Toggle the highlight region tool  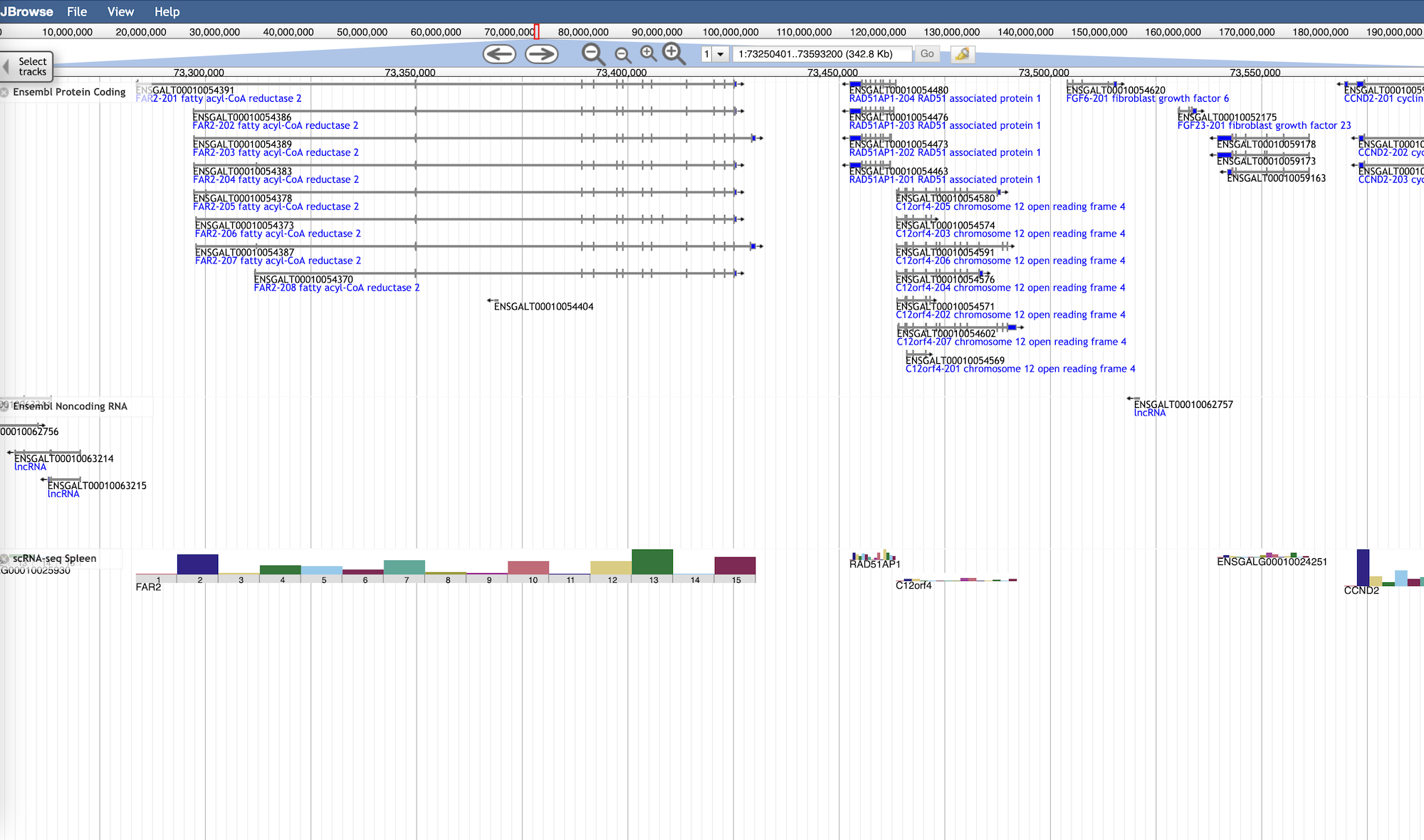[962, 54]
